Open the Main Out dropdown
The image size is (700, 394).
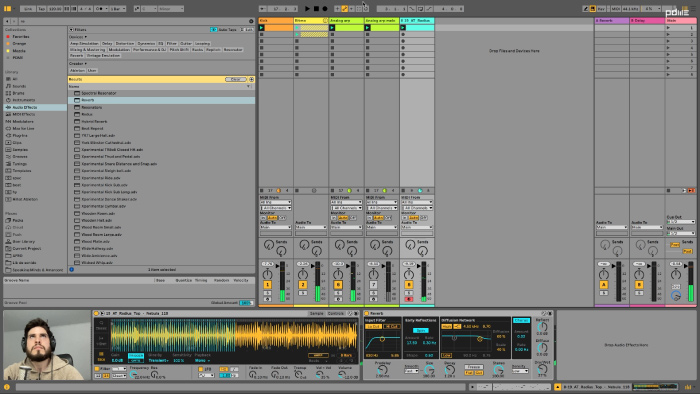point(681,233)
